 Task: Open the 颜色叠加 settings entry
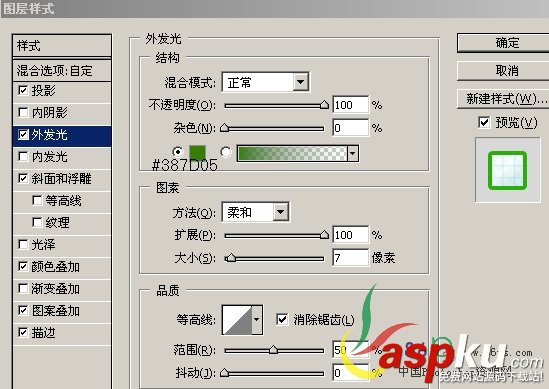pyautogui.click(x=55, y=267)
